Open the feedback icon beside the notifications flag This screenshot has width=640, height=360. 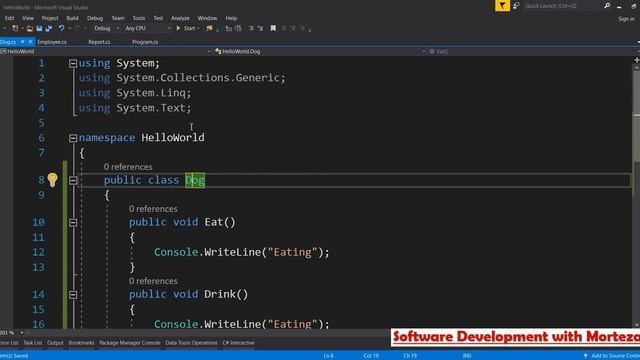point(516,6)
